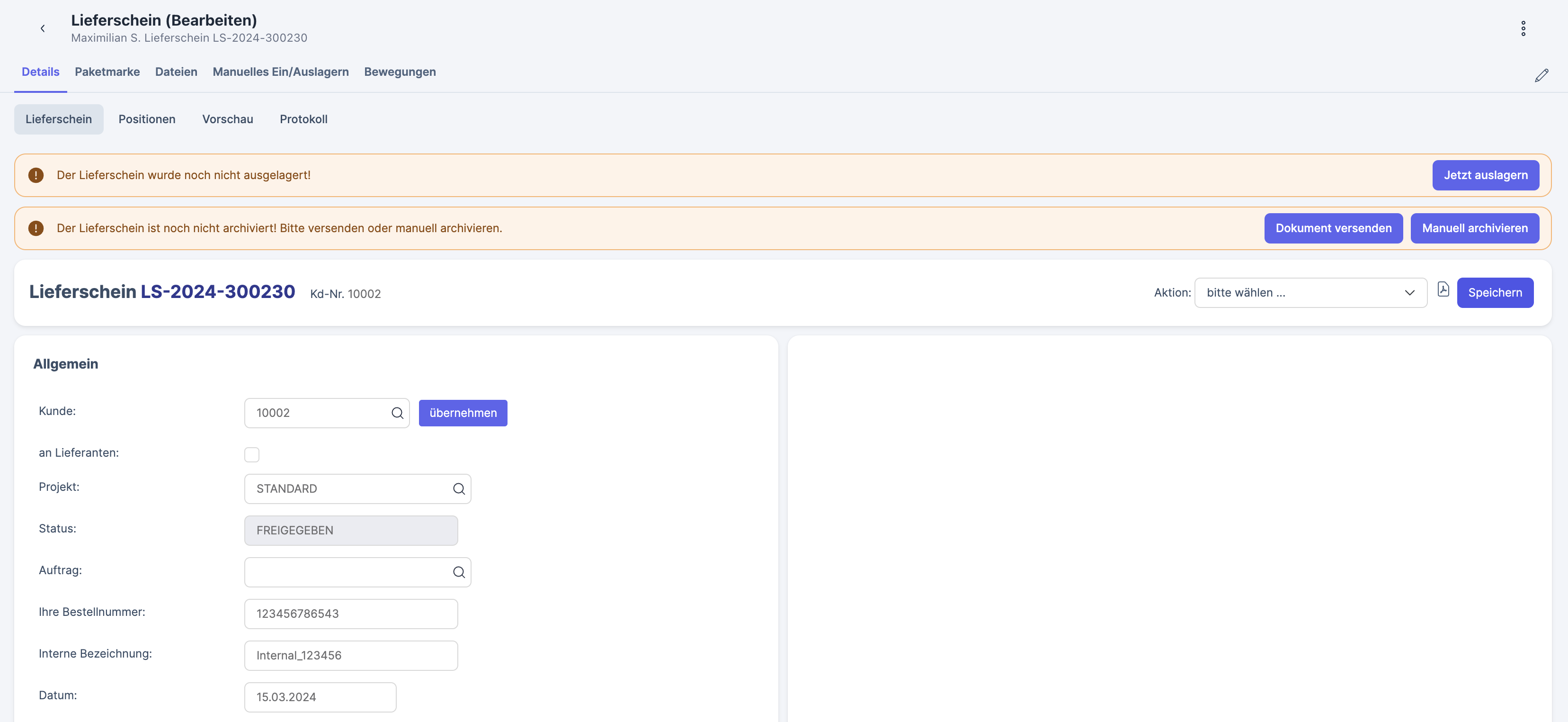Show the Vorschau sub-tab

227,119
